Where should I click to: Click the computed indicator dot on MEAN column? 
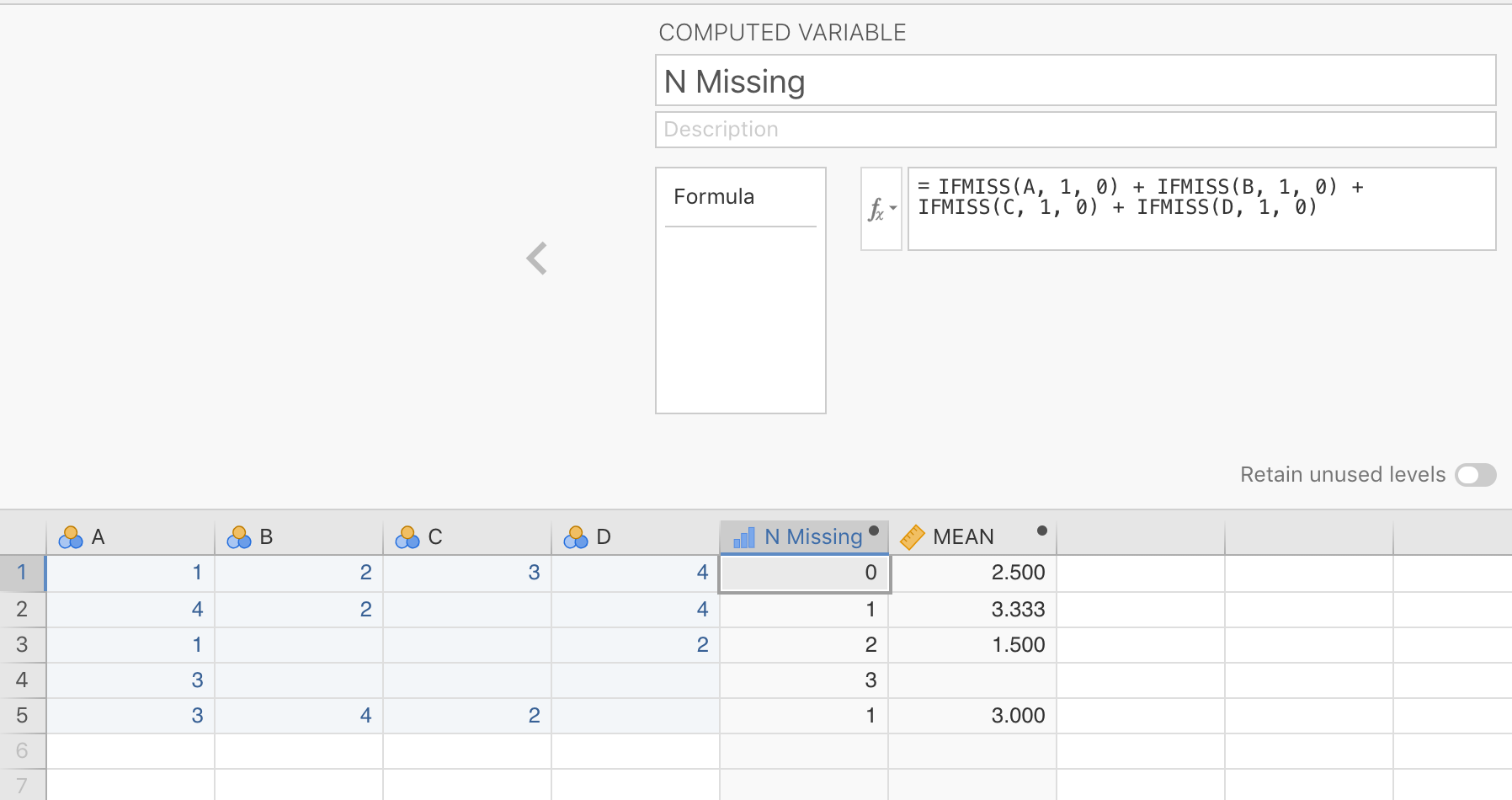pyautogui.click(x=1041, y=532)
